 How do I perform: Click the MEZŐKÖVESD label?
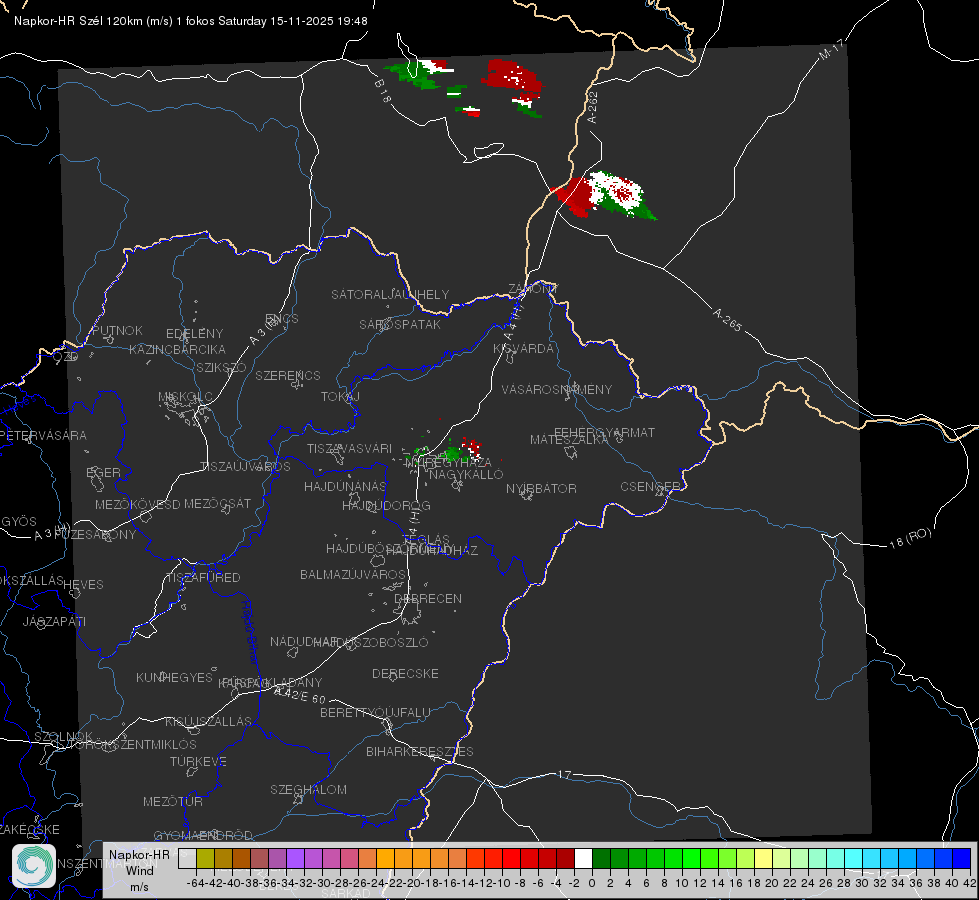click(137, 504)
